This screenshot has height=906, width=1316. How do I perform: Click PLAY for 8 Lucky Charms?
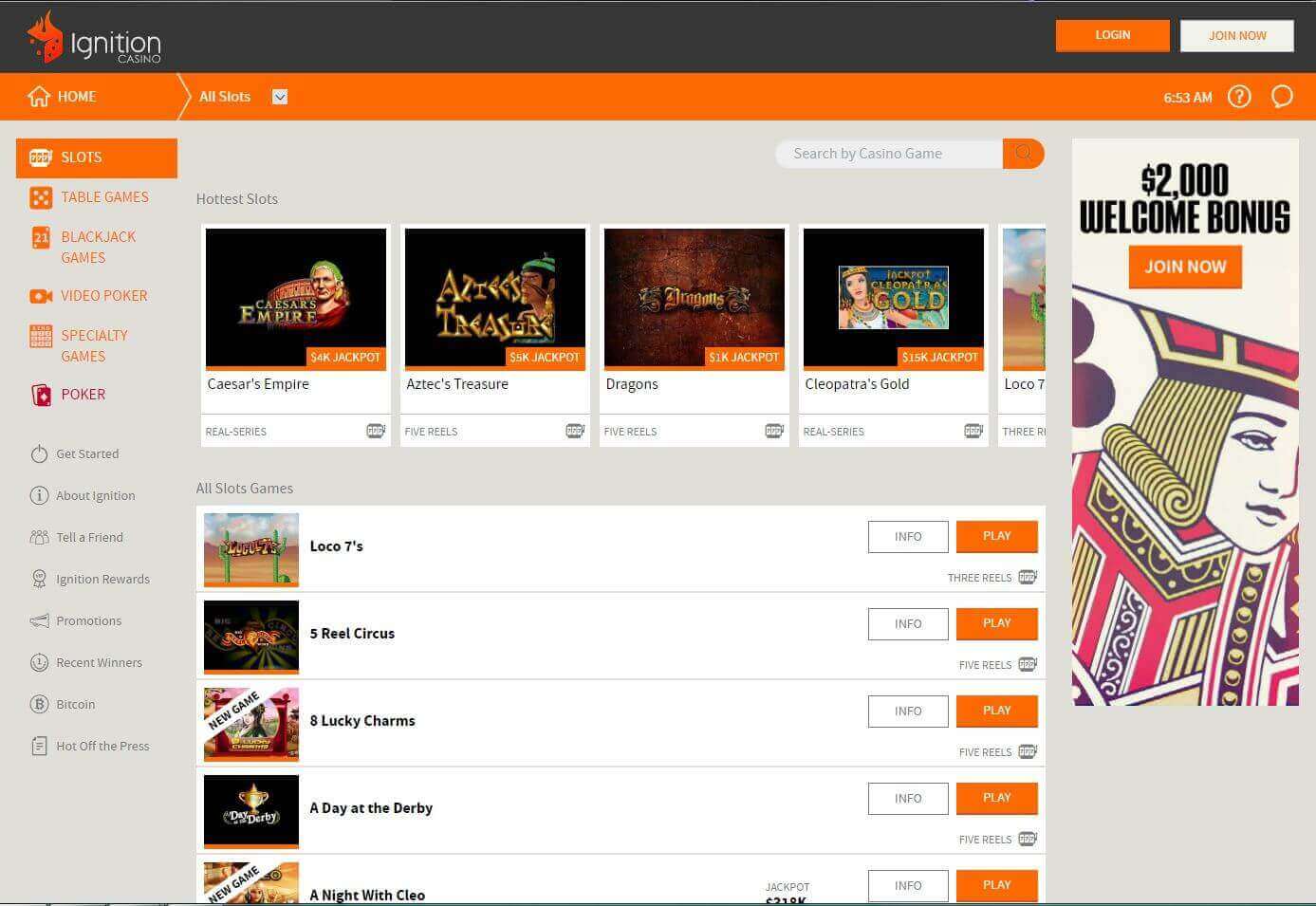pyautogui.click(x=997, y=711)
